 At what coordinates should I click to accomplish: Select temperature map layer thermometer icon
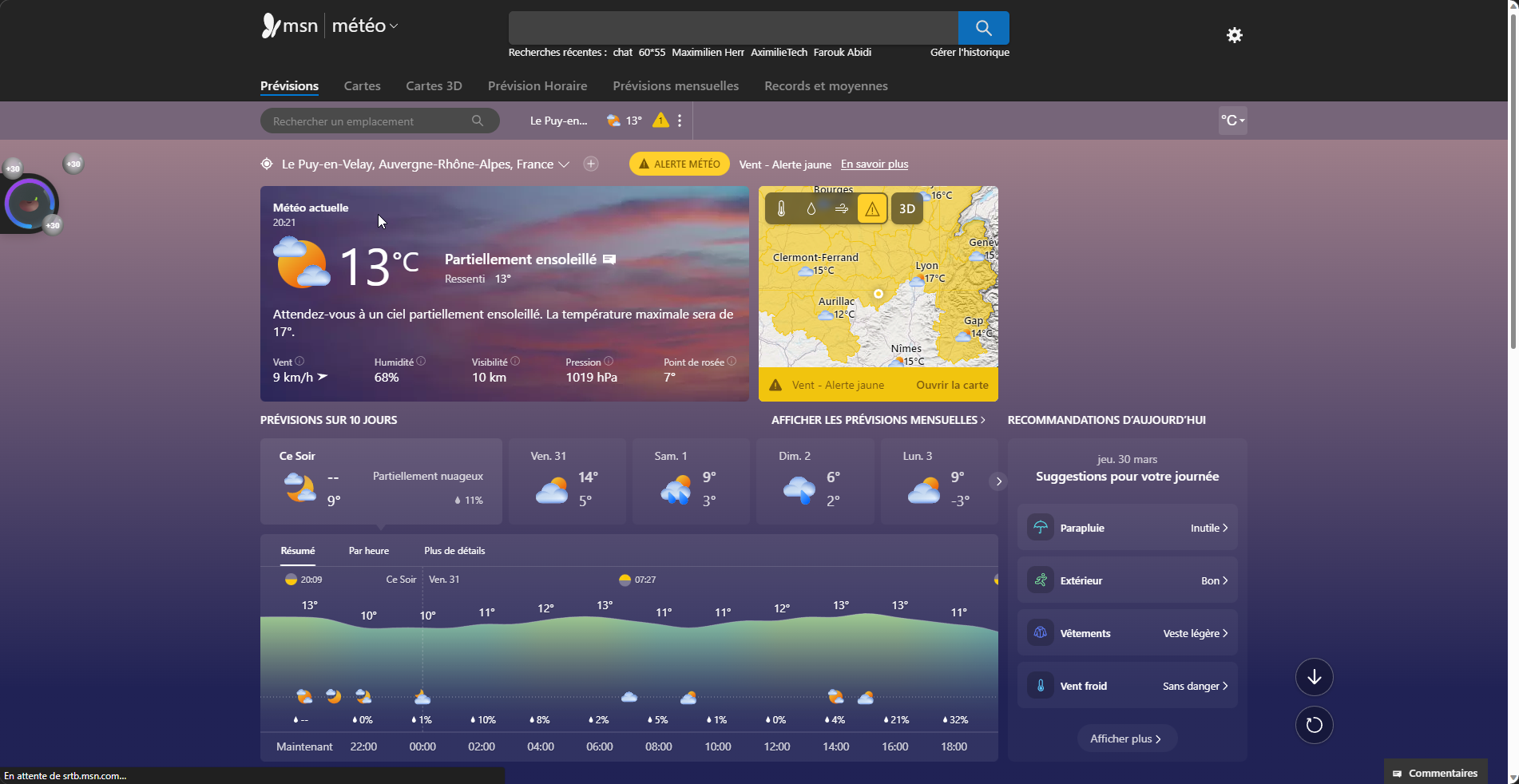coord(781,208)
